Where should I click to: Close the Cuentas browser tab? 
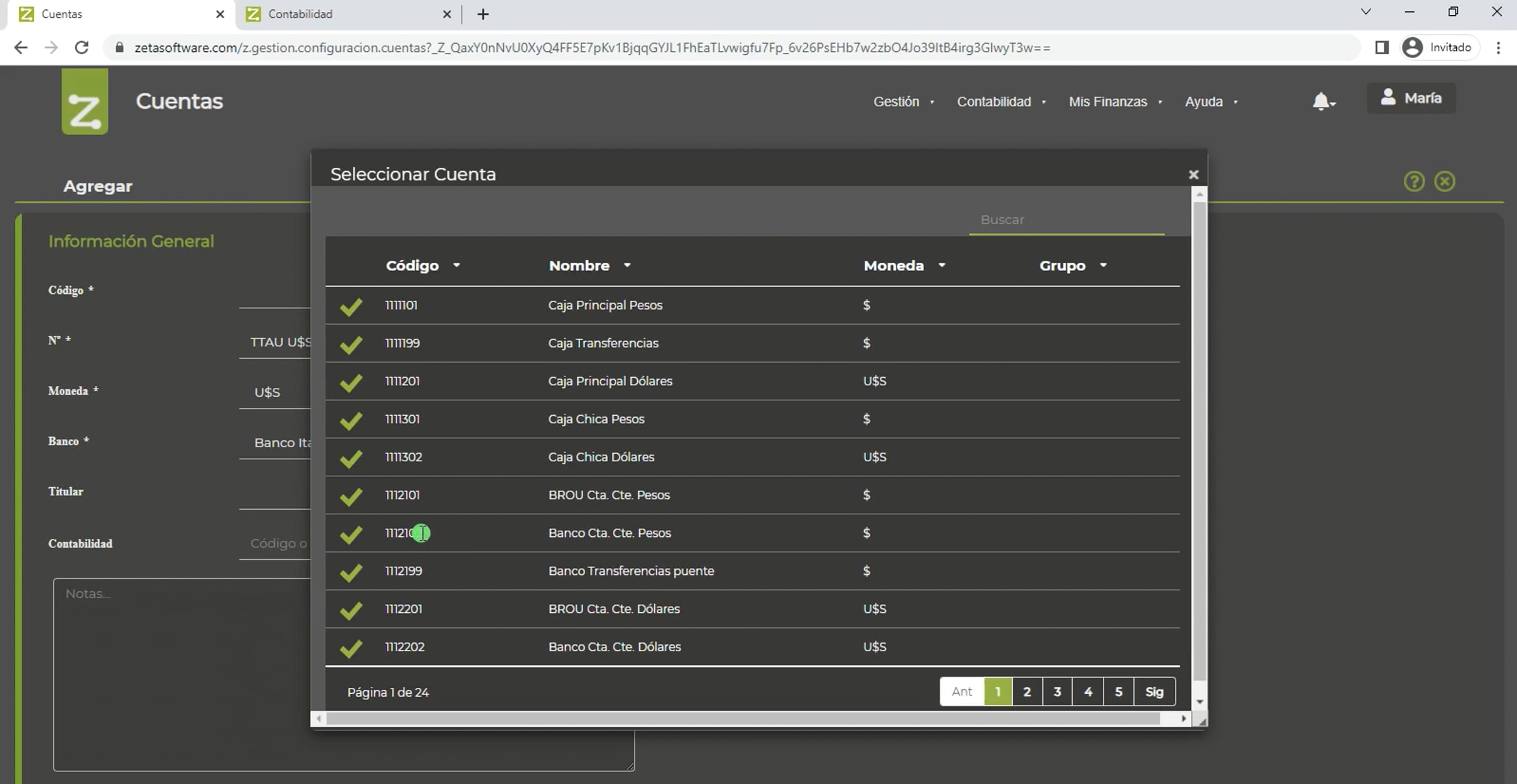(x=220, y=14)
